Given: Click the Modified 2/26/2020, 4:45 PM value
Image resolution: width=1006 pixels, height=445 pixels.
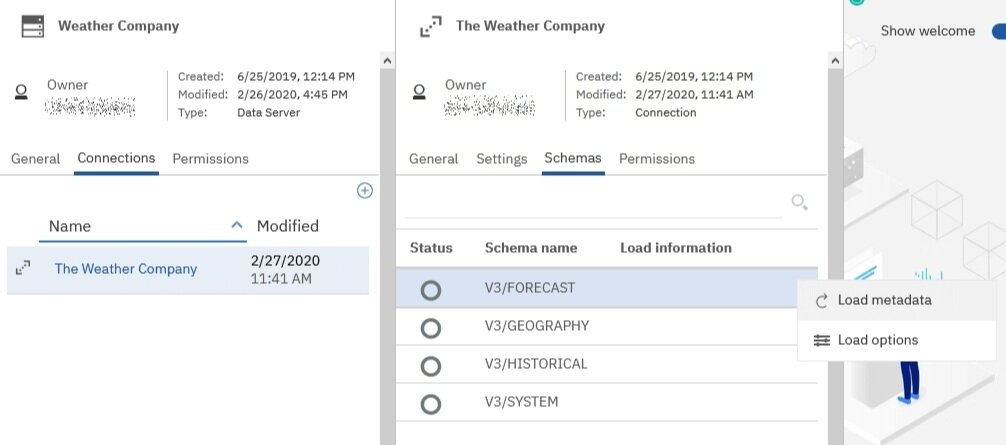Looking at the screenshot, I should [292, 95].
